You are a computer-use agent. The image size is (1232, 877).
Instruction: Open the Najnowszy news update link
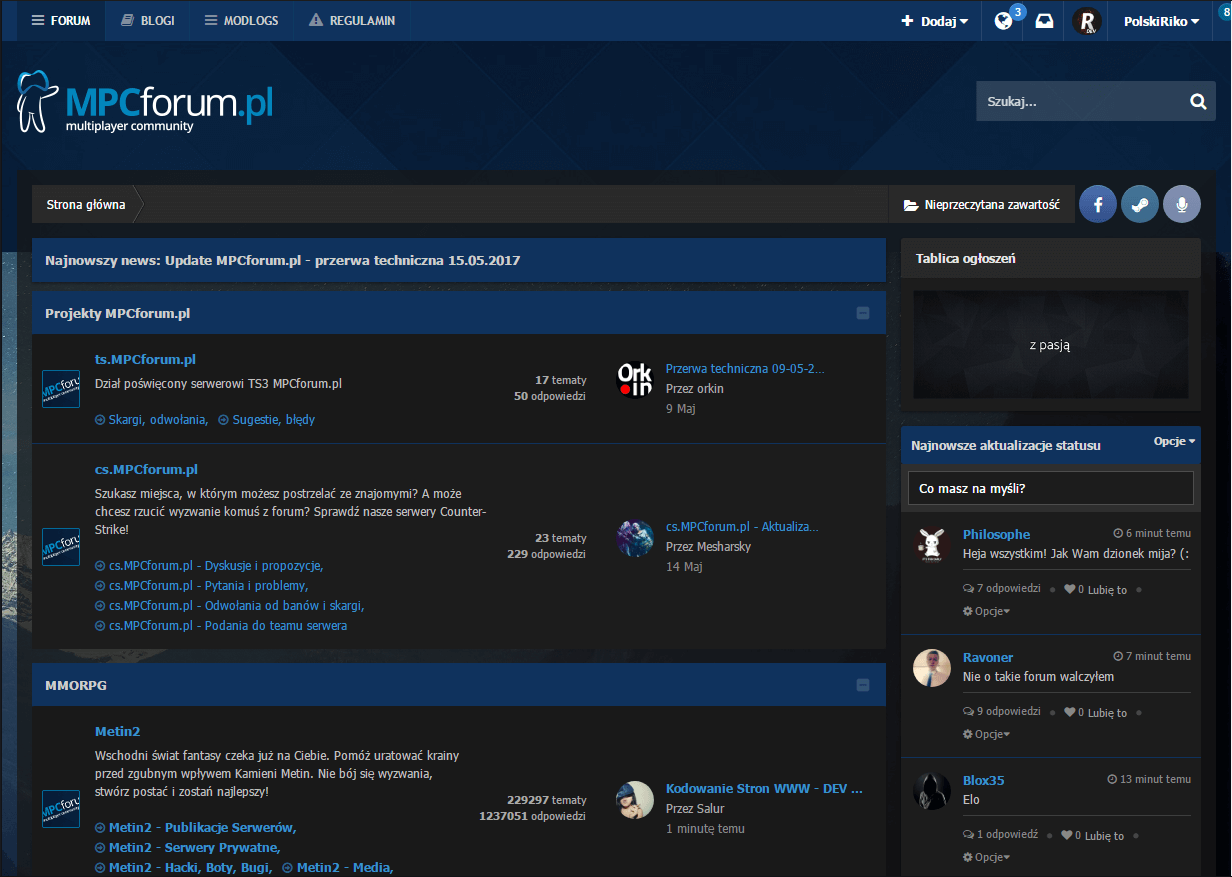point(283,260)
